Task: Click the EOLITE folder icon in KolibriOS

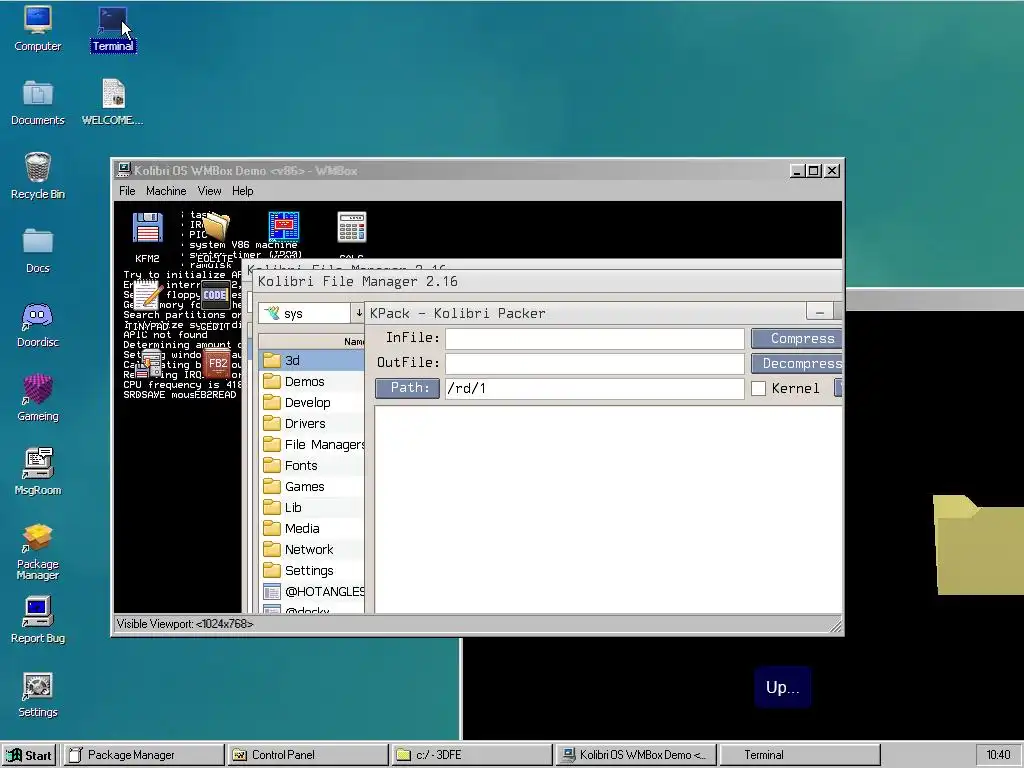Action: pyautogui.click(x=216, y=235)
